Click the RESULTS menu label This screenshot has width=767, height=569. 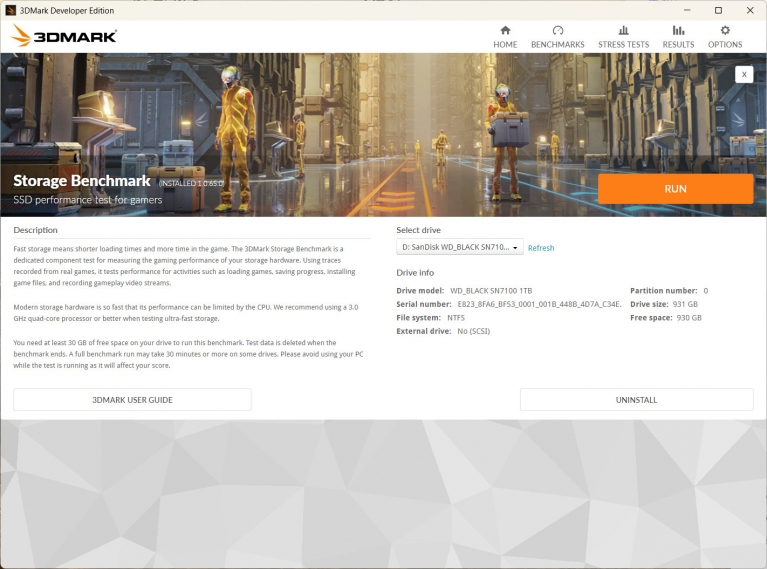click(x=678, y=45)
